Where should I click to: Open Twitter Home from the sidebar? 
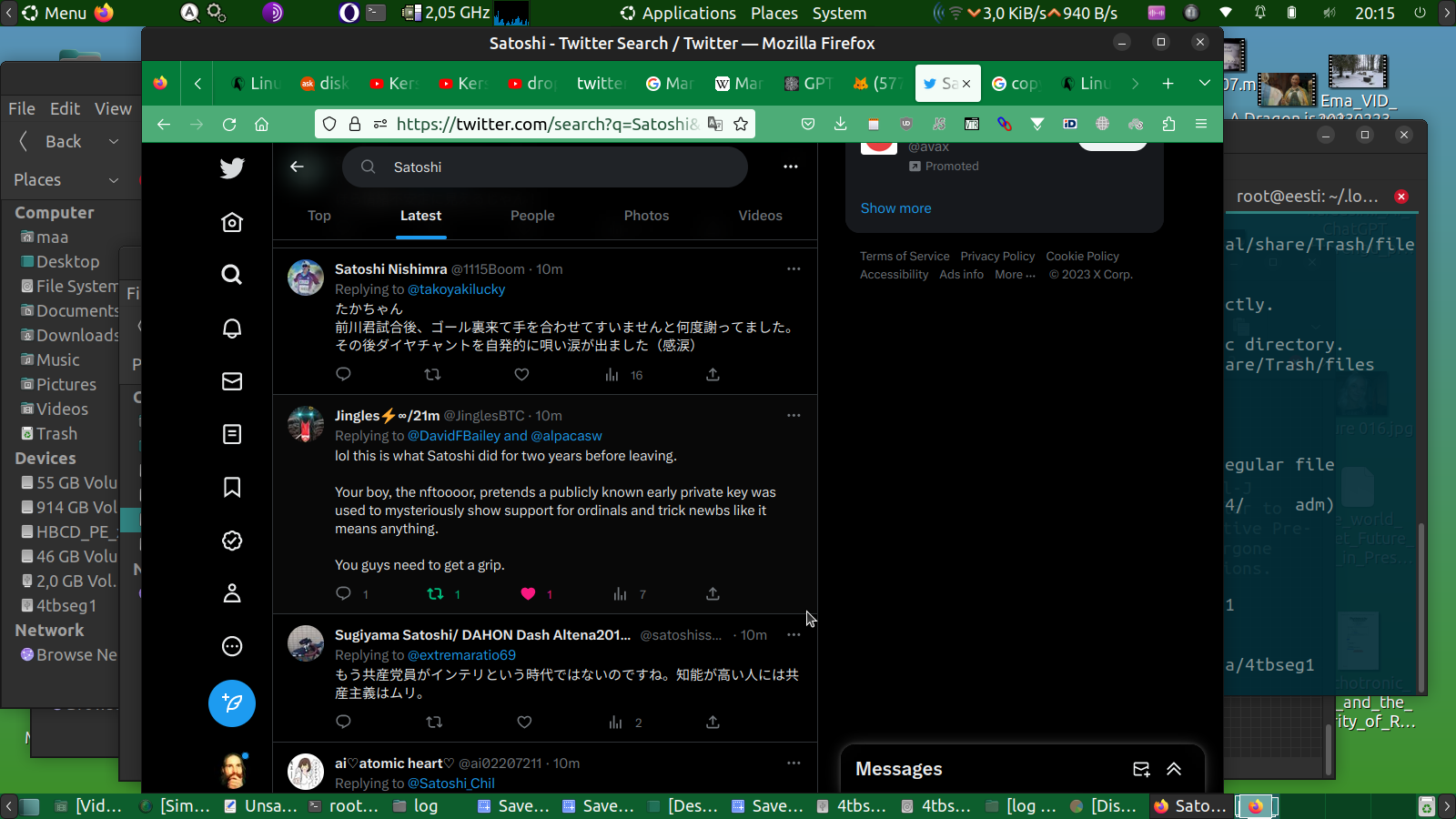(232, 222)
